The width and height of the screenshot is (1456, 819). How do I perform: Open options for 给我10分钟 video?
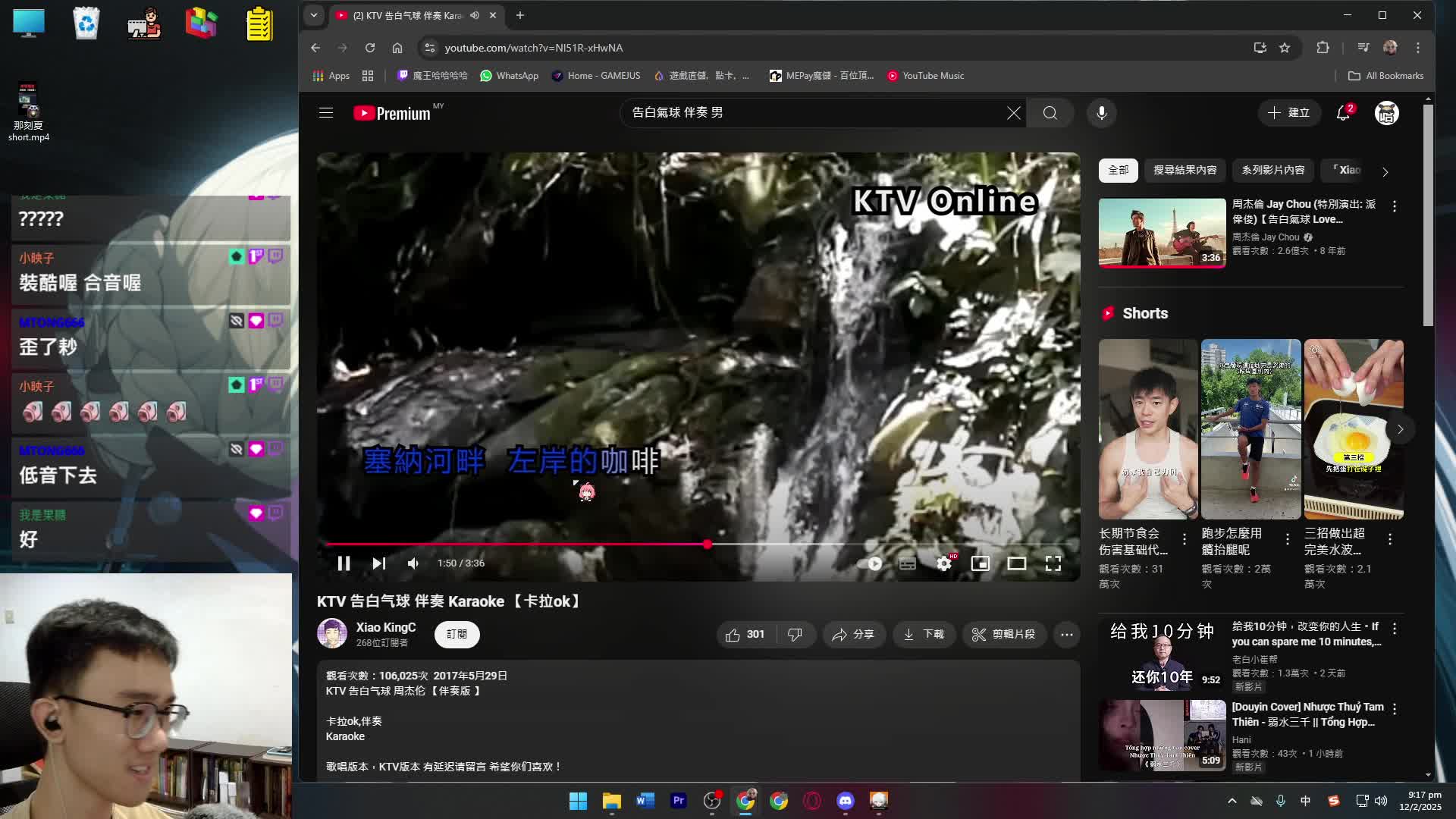click(1395, 629)
